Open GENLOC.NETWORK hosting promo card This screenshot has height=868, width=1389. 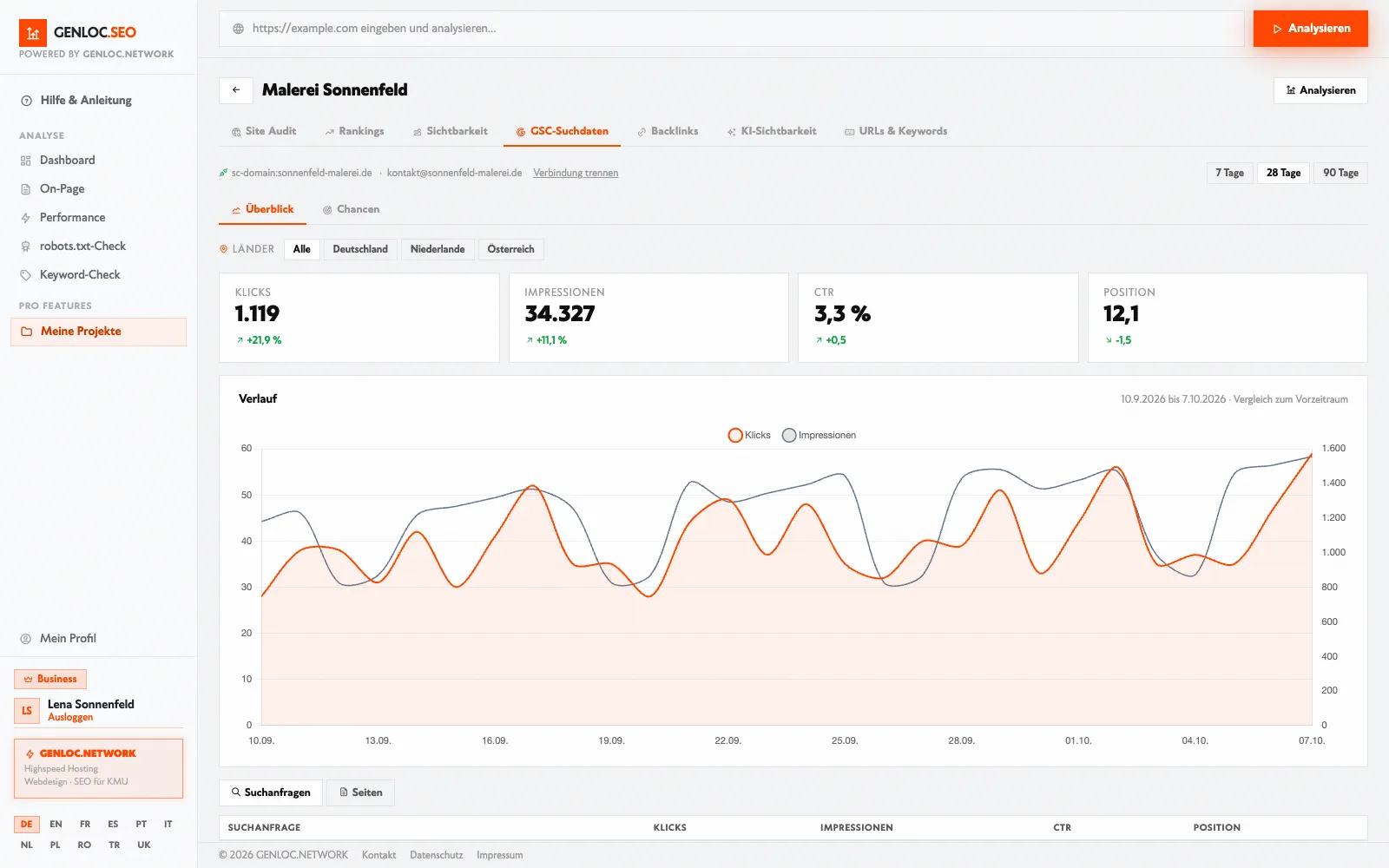click(98, 769)
